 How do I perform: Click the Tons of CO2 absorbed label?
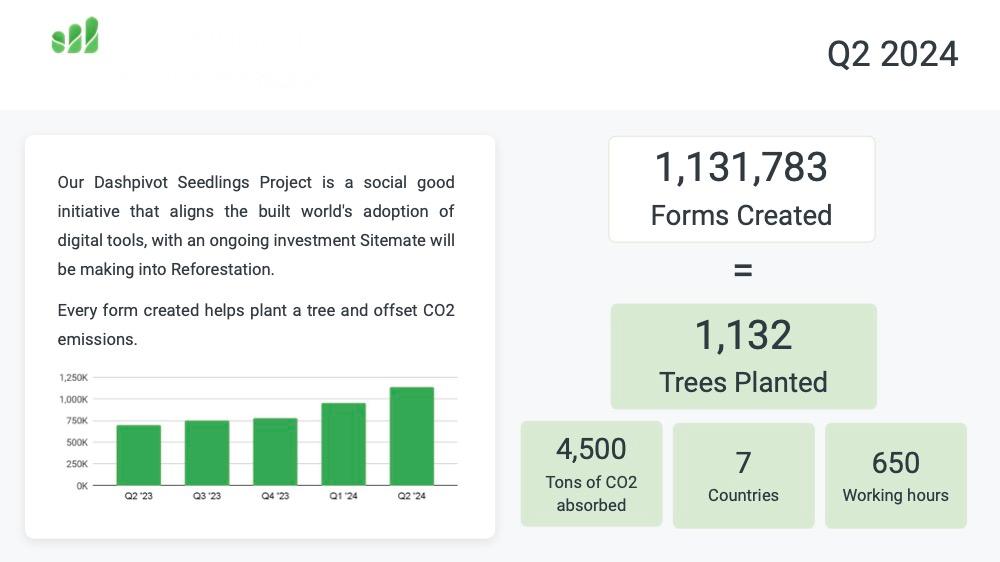(591, 494)
